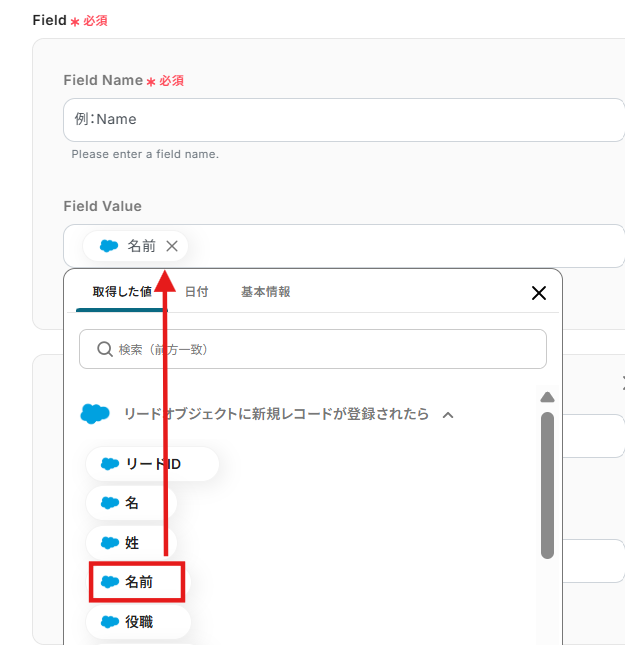Select the 役職 value chip
Image resolution: width=625 pixels, height=645 pixels.
click(138, 622)
